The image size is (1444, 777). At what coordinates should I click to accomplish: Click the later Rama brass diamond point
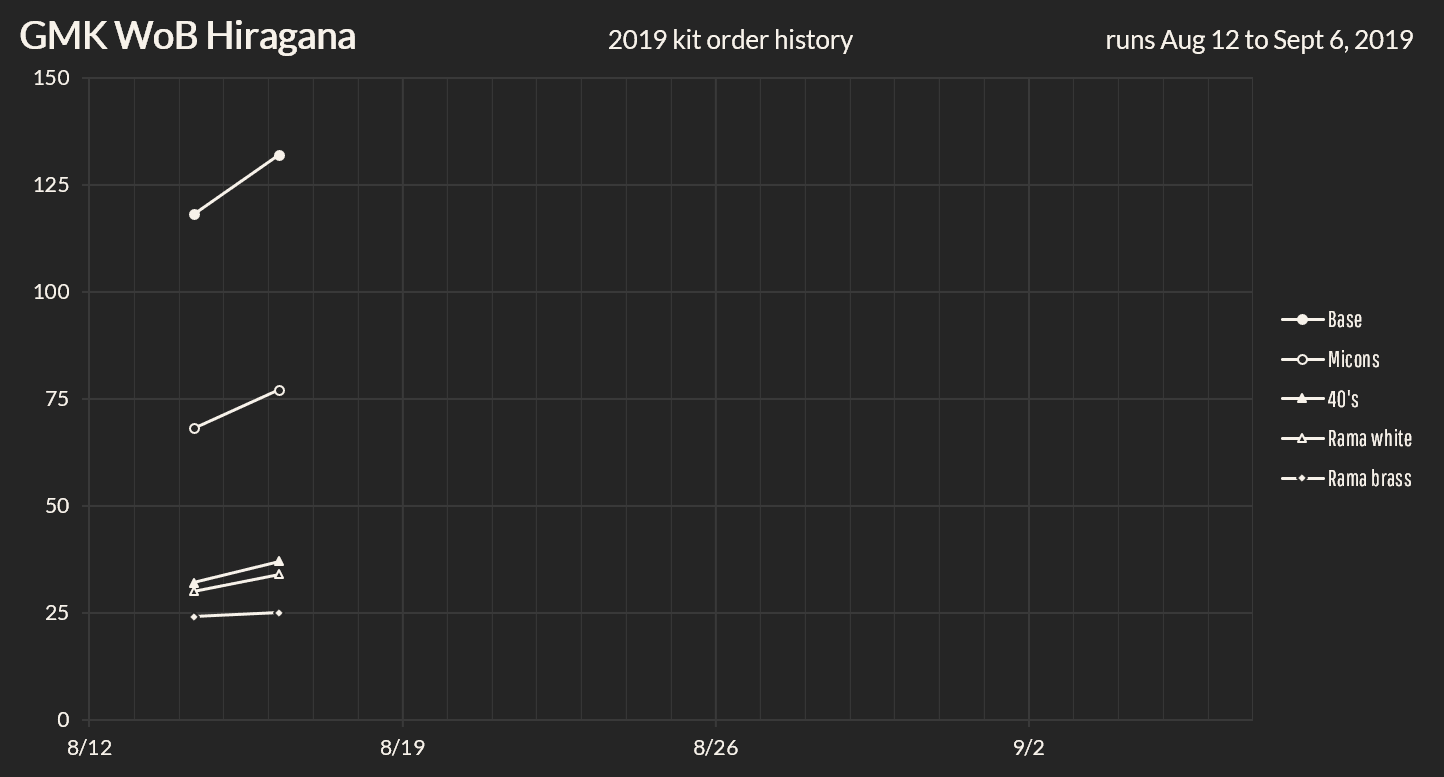[279, 612]
